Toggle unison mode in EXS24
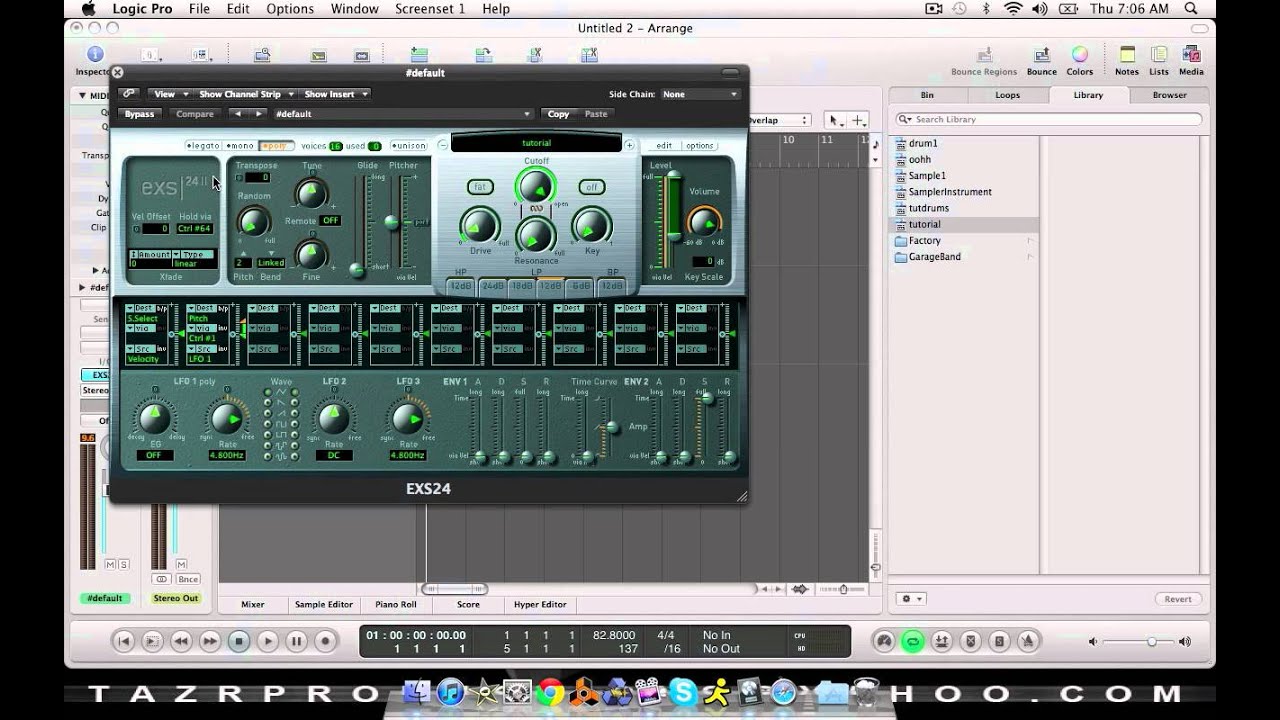Viewport: 1280px width, 720px height. pyautogui.click(x=408, y=146)
